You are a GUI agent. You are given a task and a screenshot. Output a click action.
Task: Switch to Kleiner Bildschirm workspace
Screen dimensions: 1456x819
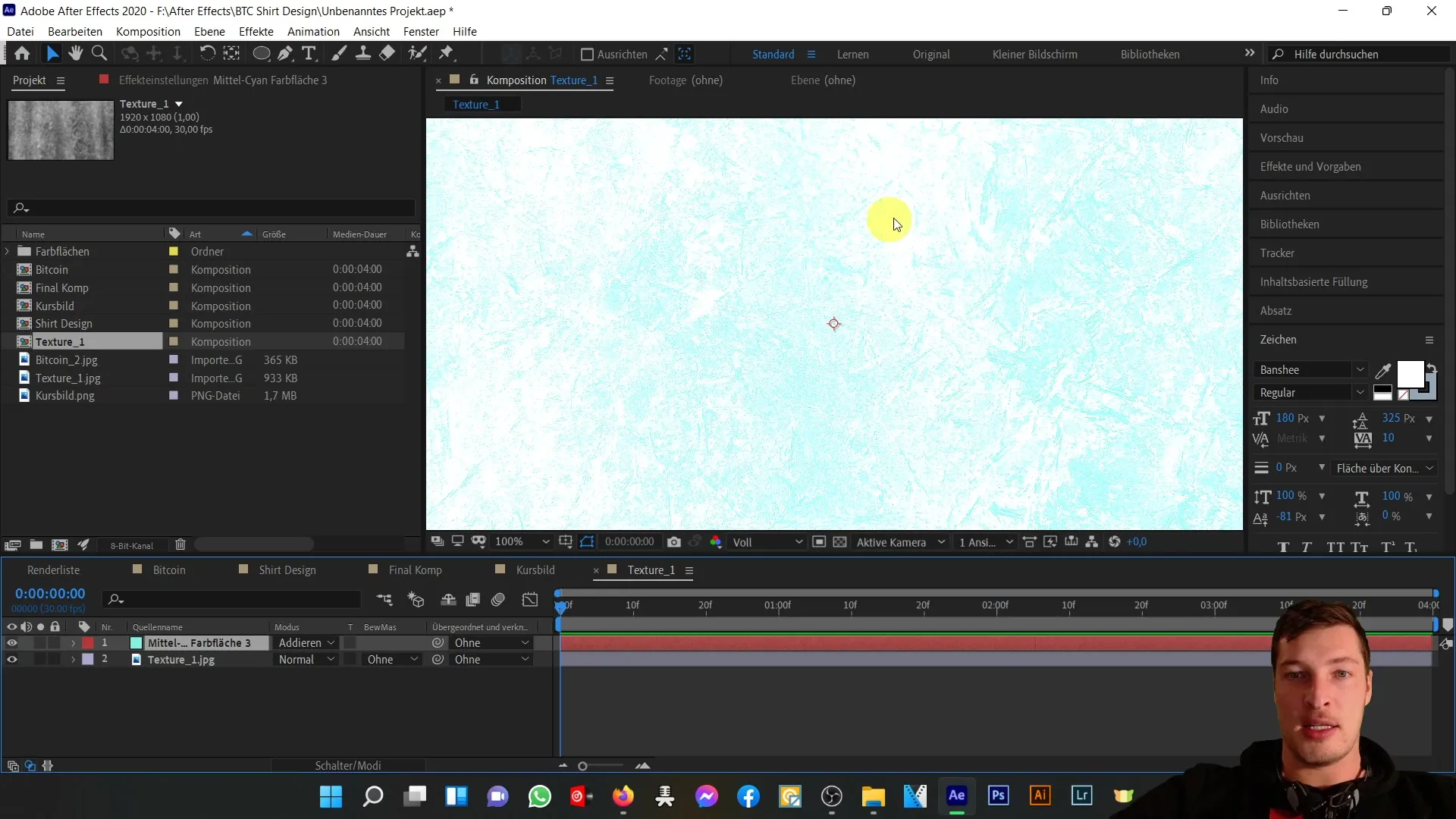(x=1034, y=55)
